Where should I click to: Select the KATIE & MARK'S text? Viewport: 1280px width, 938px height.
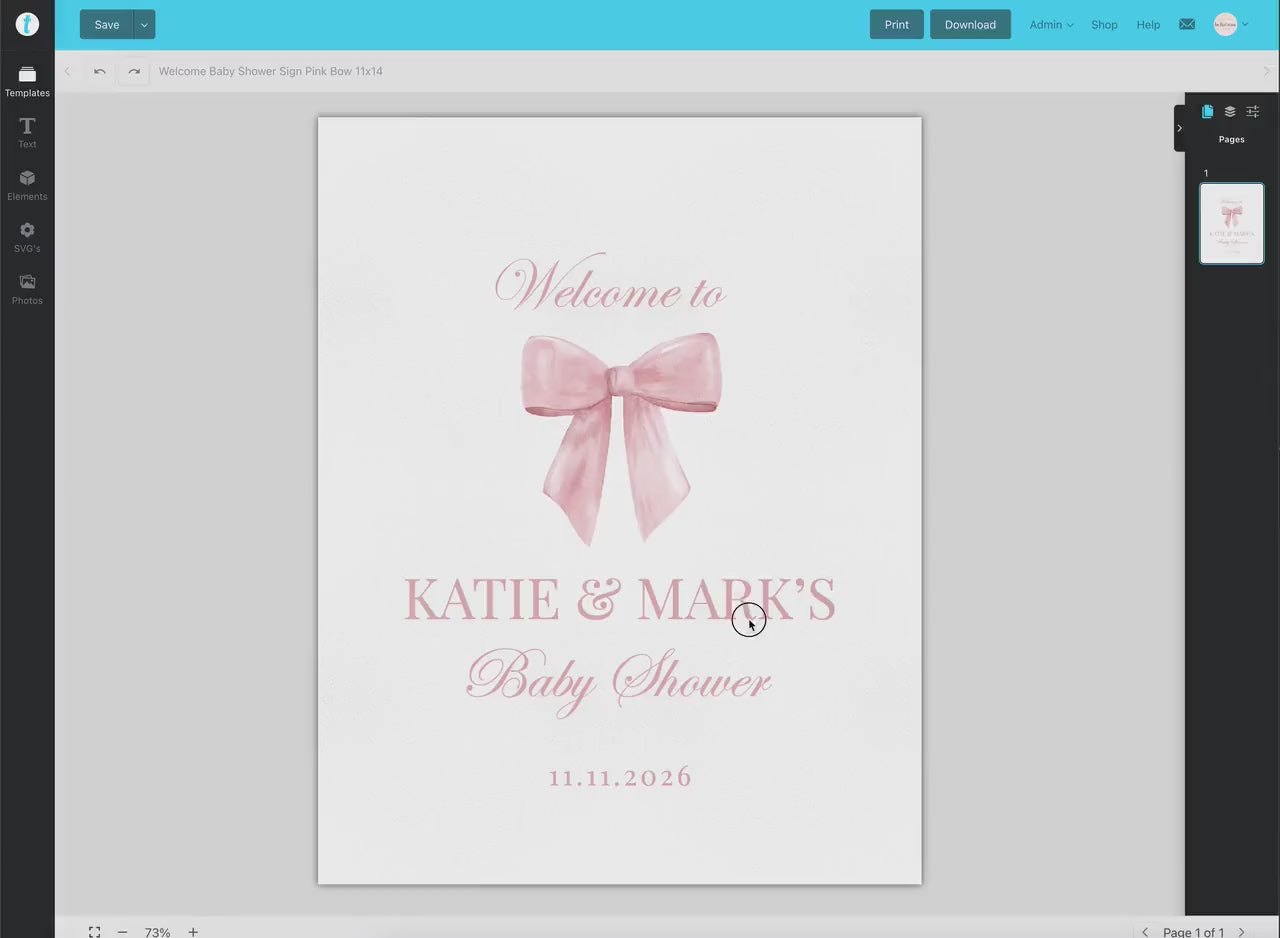point(620,599)
